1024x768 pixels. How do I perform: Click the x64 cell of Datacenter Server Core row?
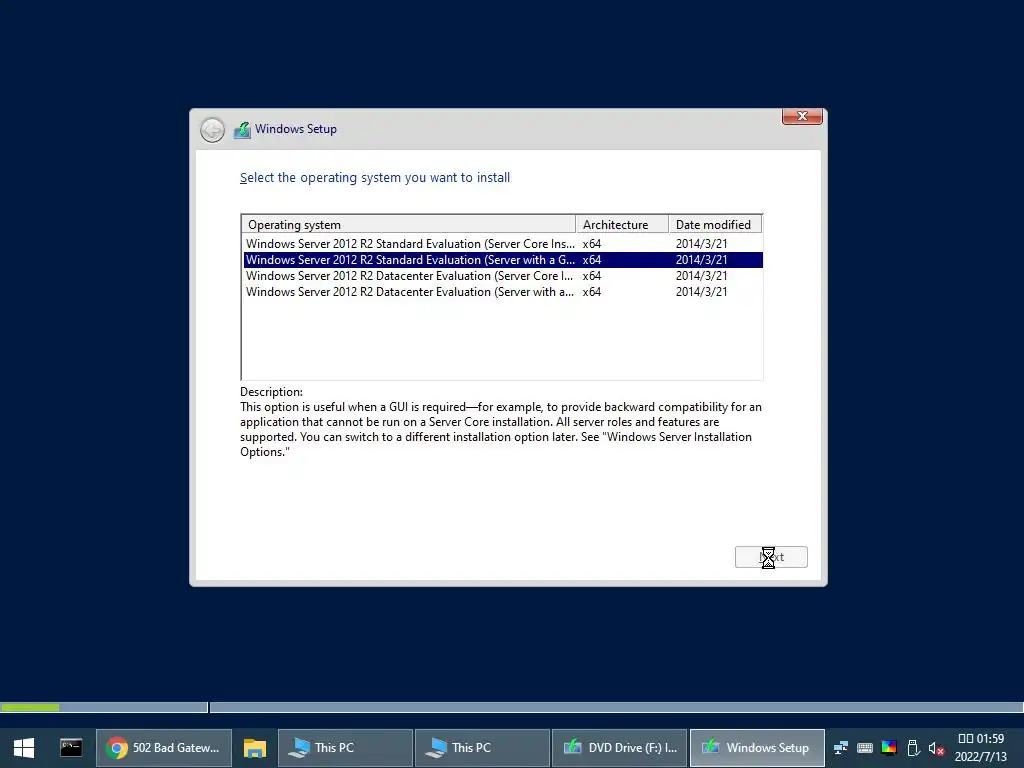[x=592, y=276]
